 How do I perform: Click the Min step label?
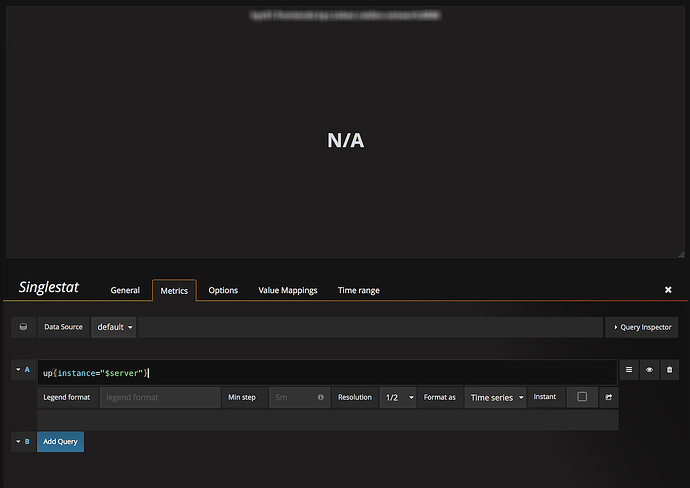click(242, 397)
